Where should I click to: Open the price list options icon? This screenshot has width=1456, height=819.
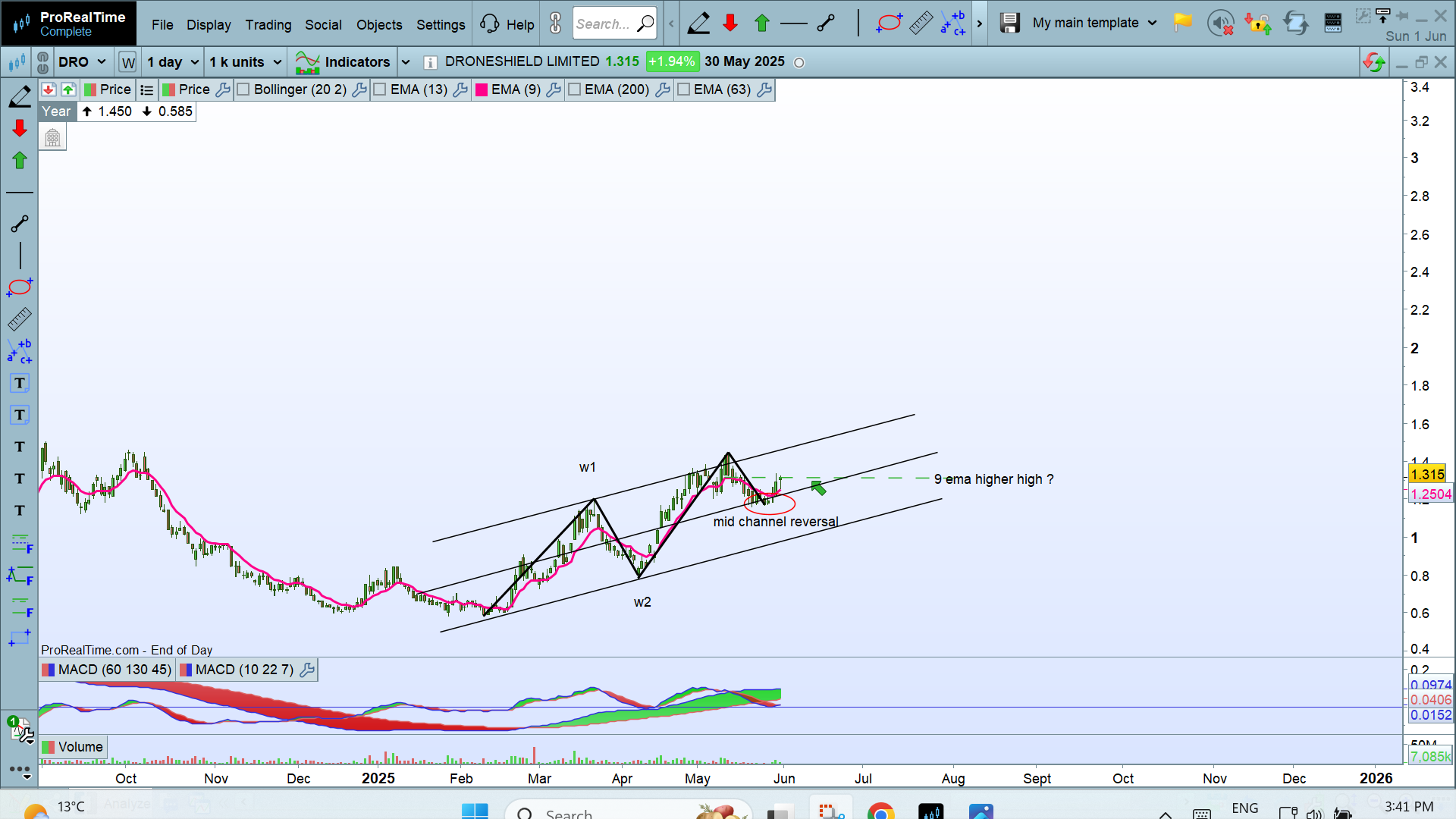pos(147,89)
